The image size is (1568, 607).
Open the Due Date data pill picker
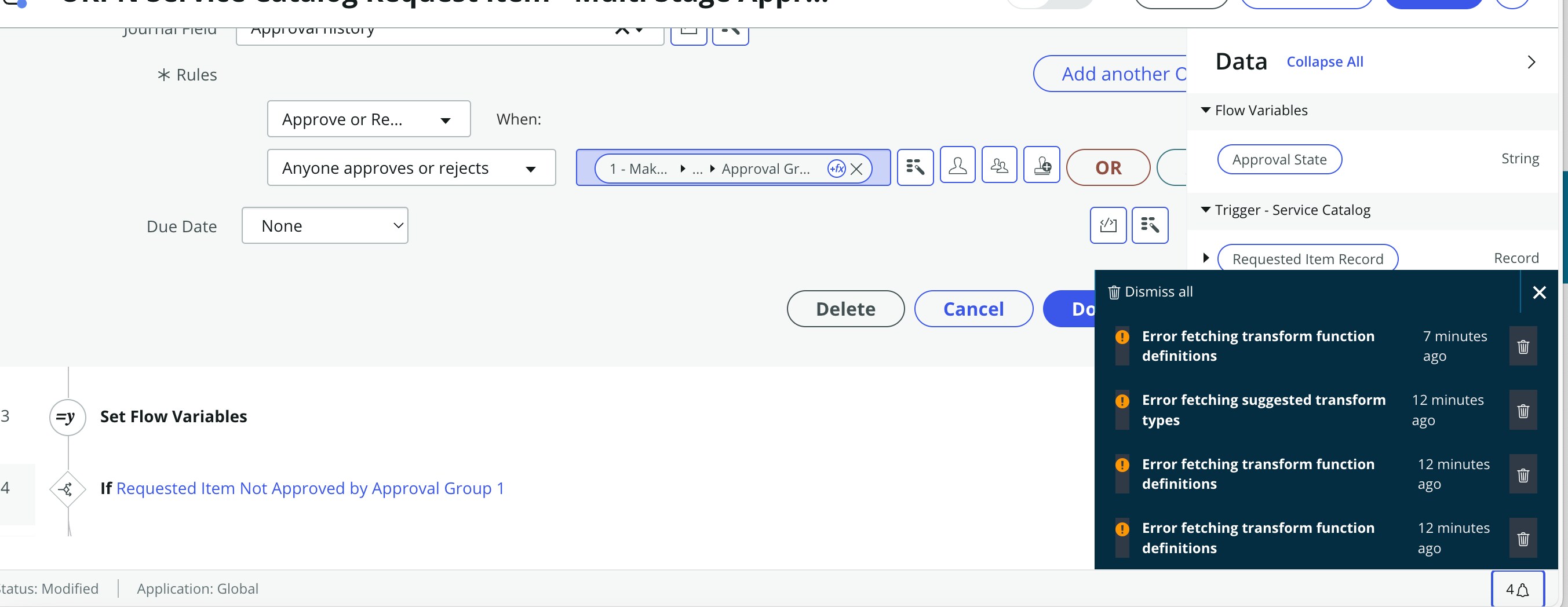(x=1150, y=225)
